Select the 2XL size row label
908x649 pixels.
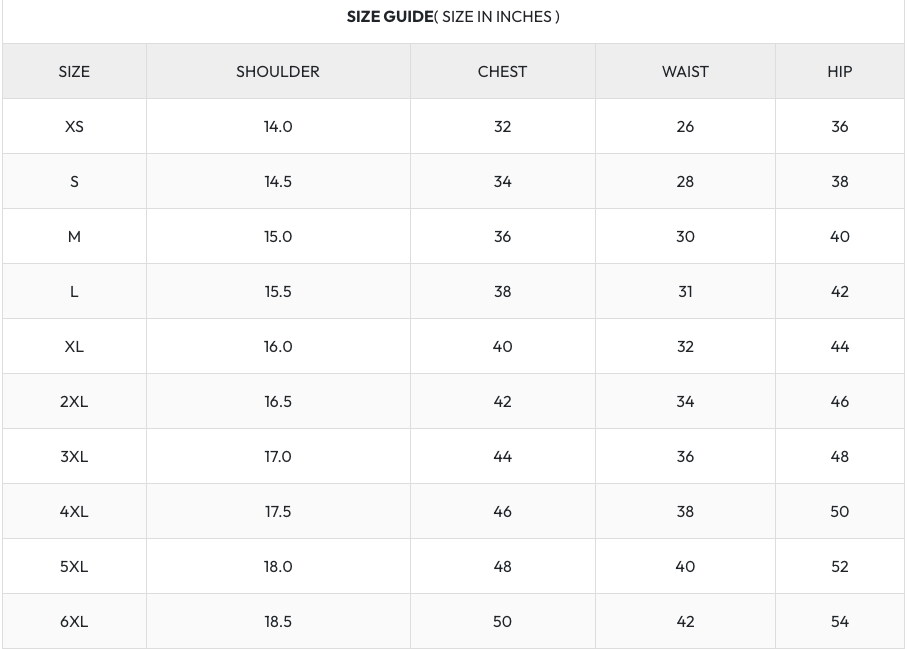(x=74, y=402)
